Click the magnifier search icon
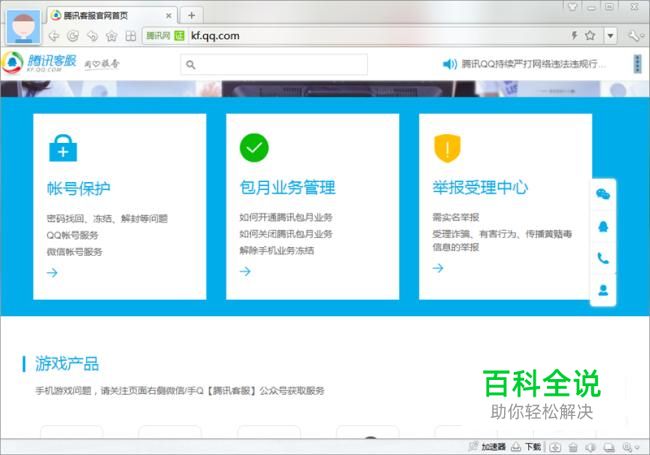The height and width of the screenshot is (455, 650). [191, 65]
